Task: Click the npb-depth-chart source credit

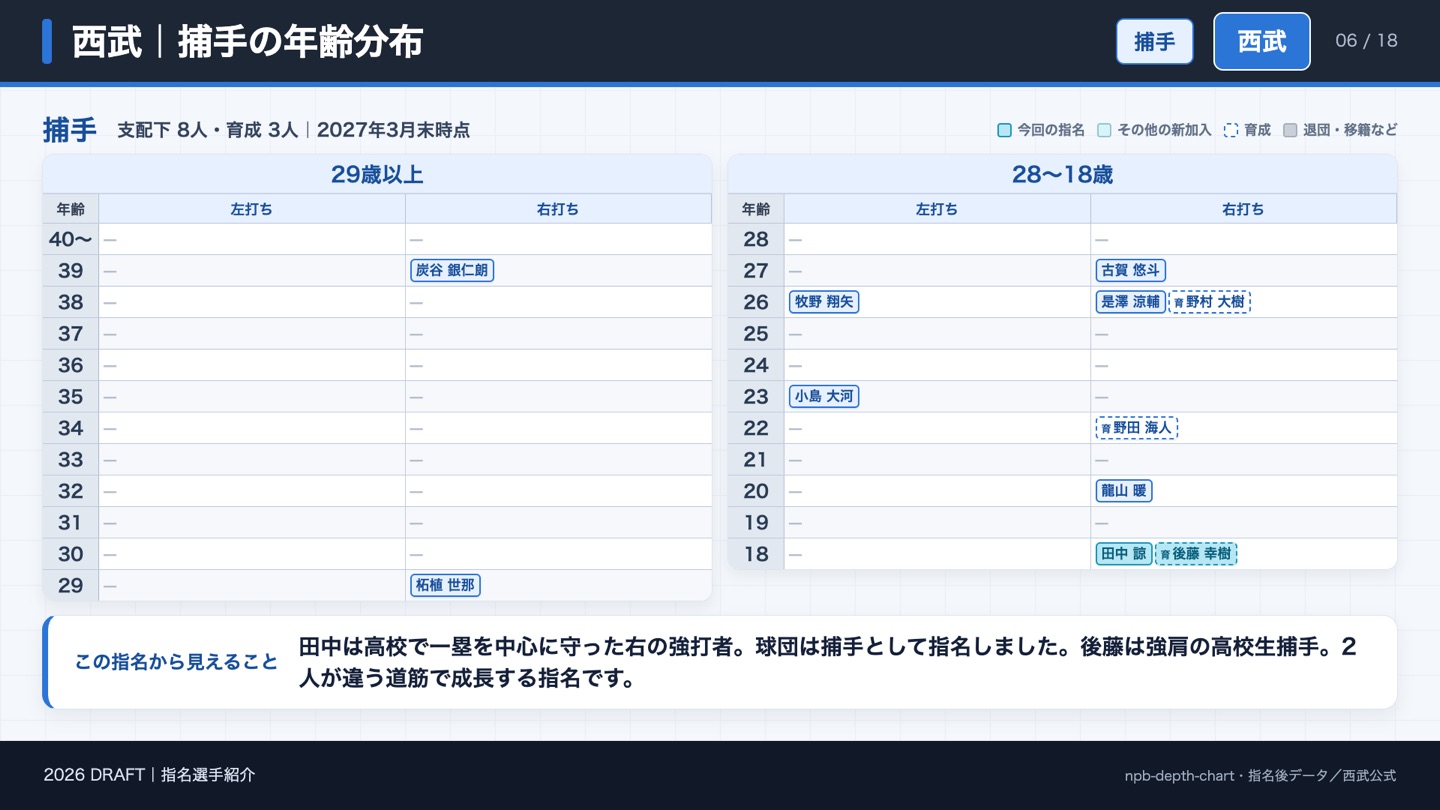Action: (x=1260, y=775)
